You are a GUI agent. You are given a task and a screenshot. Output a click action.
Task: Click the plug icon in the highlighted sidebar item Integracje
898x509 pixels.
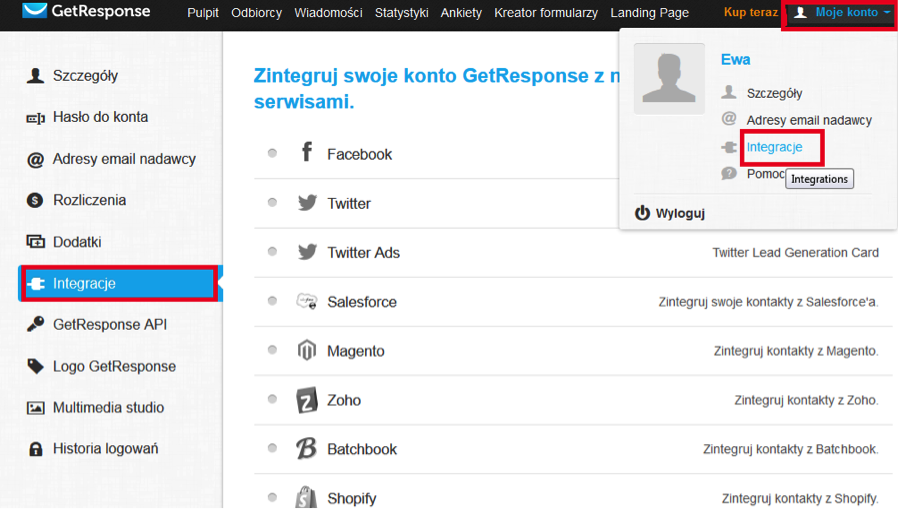tap(36, 283)
